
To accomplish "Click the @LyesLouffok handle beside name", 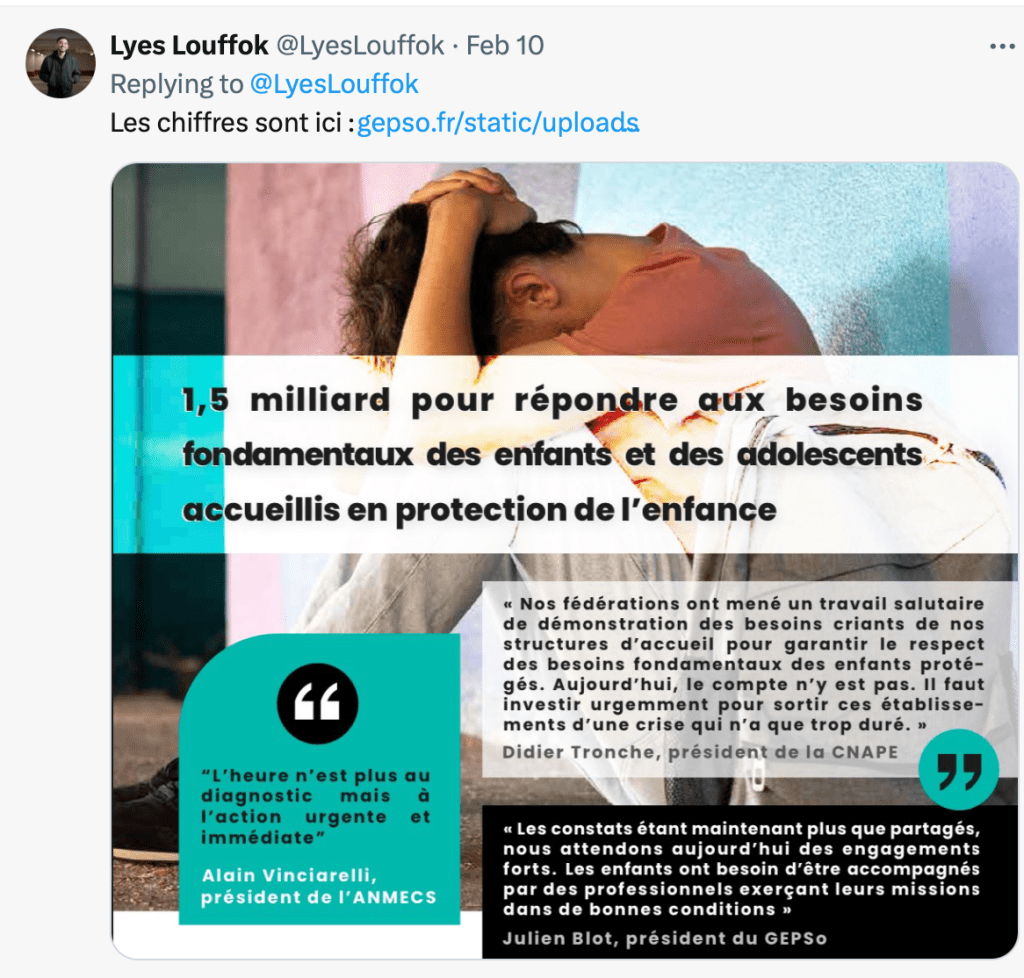I will coord(360,46).
